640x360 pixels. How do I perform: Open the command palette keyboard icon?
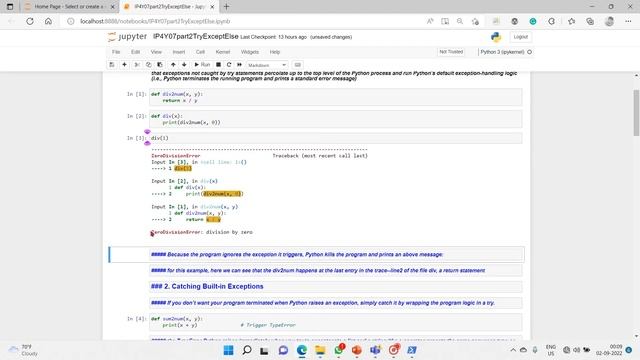[298, 65]
